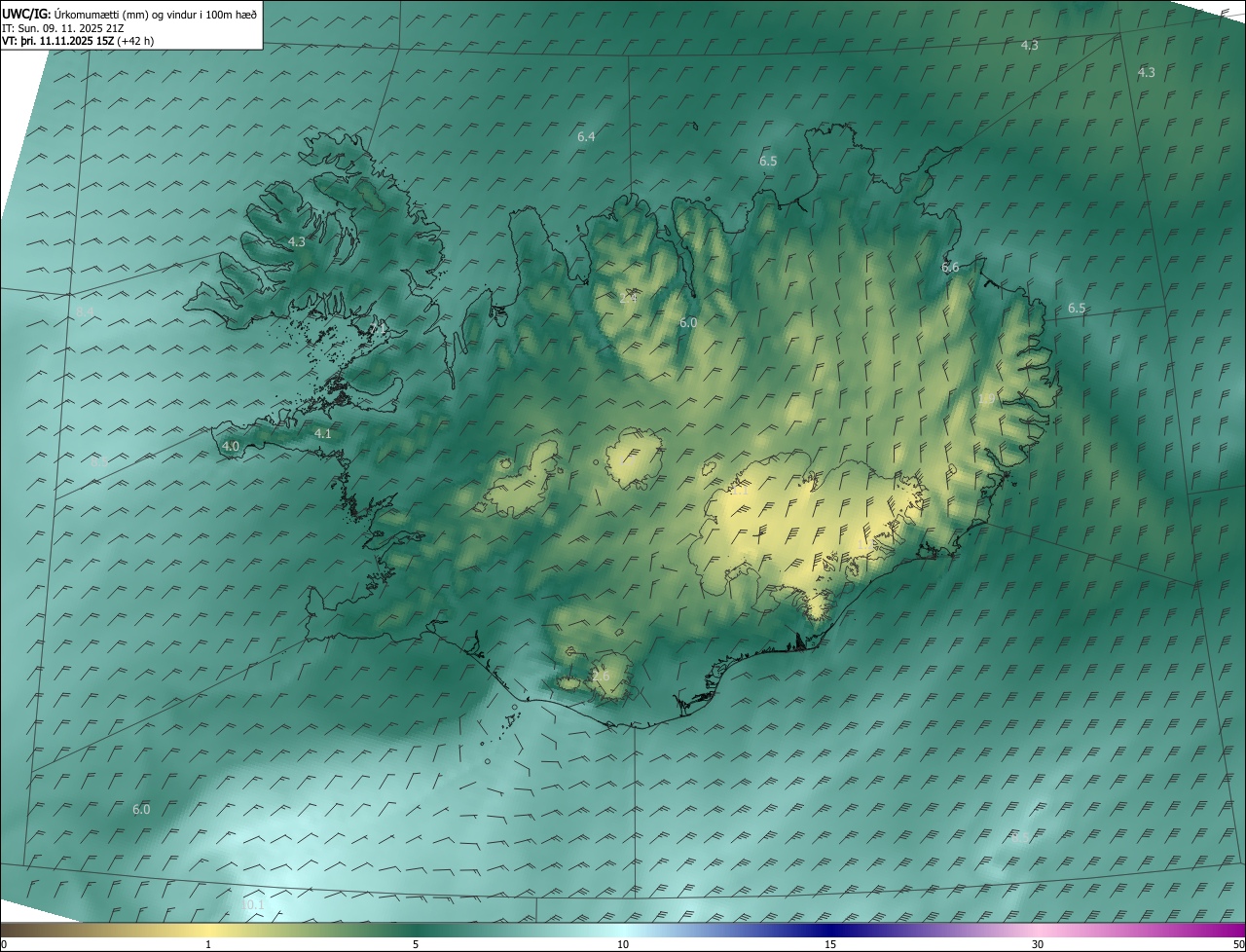Click the colorbar tick label 15
Screen dimensions: 1246x952
point(830,944)
